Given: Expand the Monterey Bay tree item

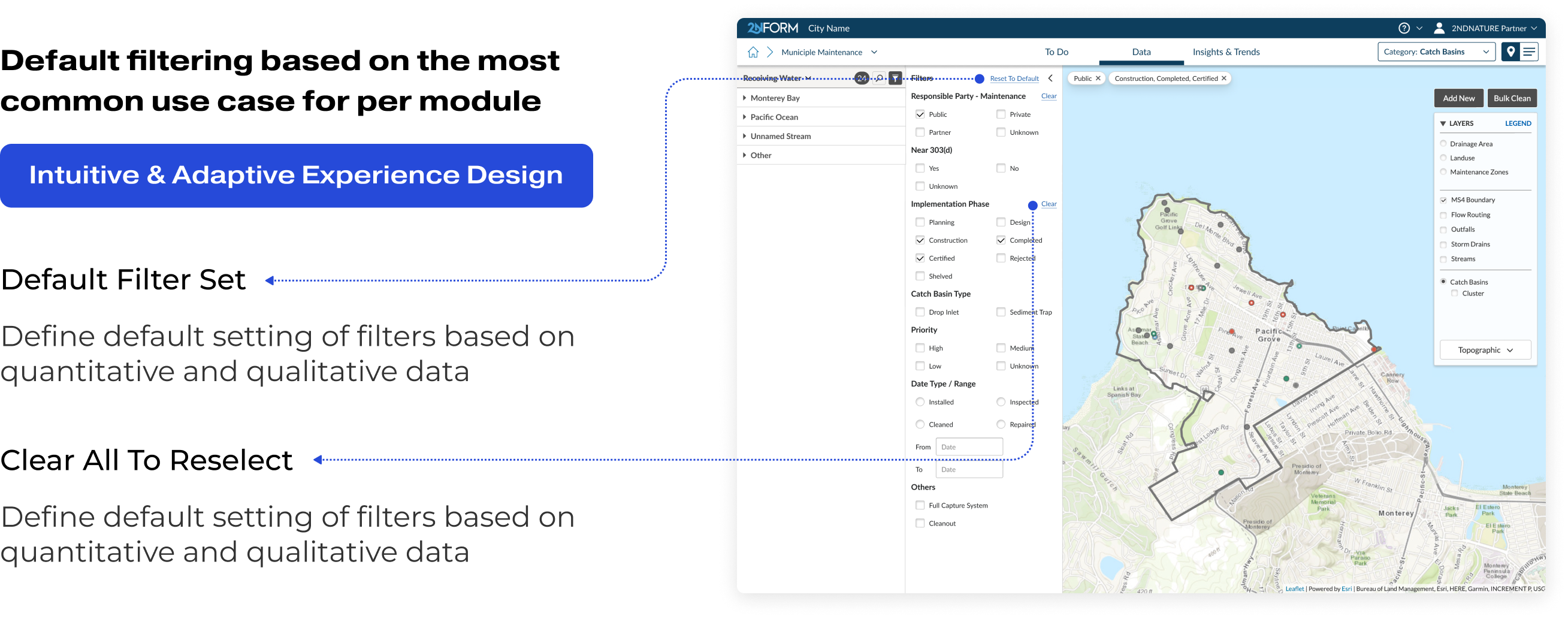Looking at the screenshot, I should click(x=744, y=98).
